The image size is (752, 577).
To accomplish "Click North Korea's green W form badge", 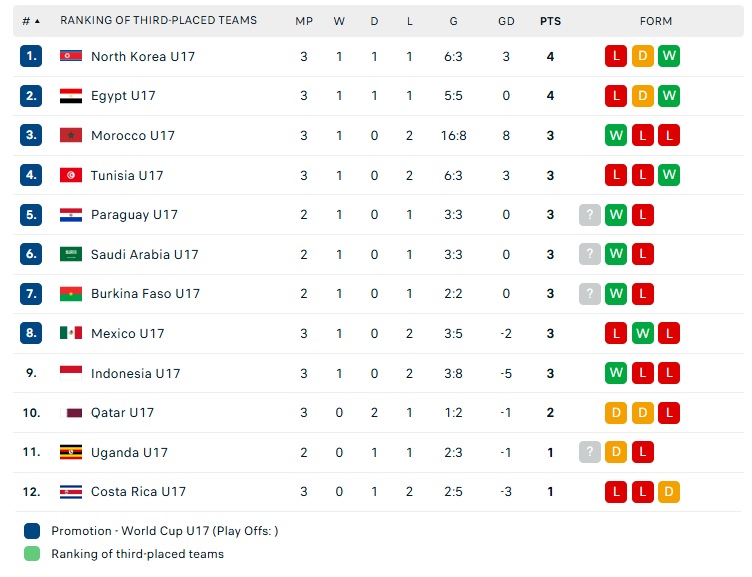I will click(x=669, y=56).
